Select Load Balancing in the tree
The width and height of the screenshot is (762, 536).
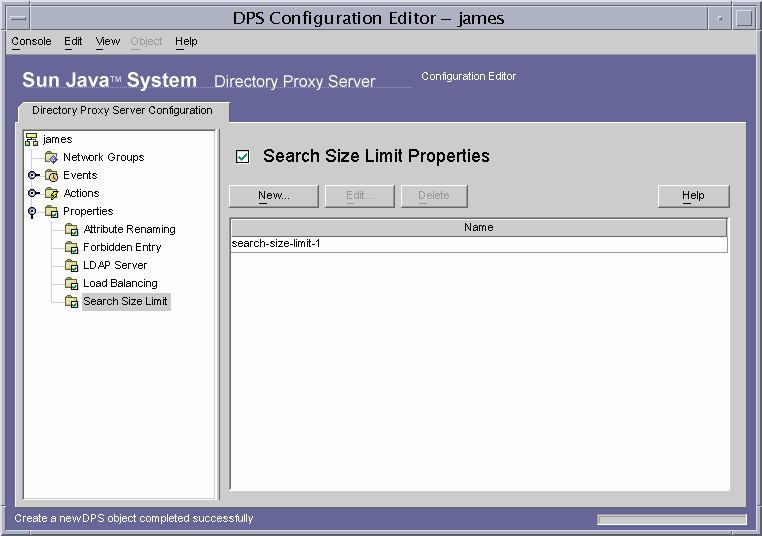[120, 283]
